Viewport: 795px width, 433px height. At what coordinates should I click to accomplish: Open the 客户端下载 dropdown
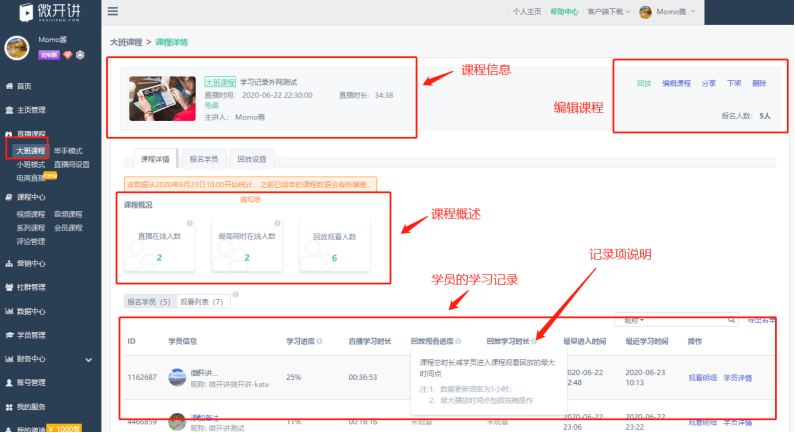click(609, 12)
